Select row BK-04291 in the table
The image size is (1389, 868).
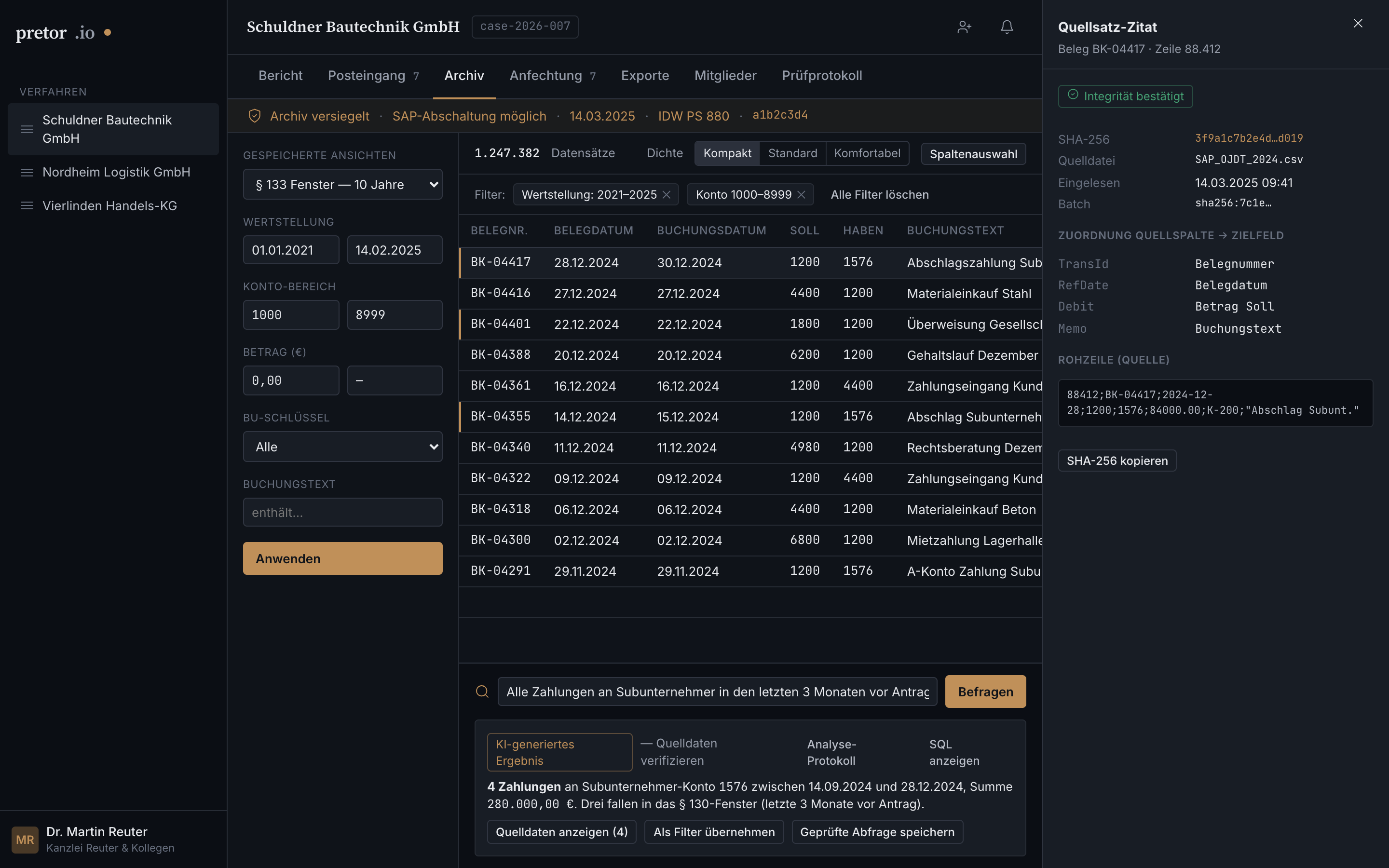[x=750, y=571]
